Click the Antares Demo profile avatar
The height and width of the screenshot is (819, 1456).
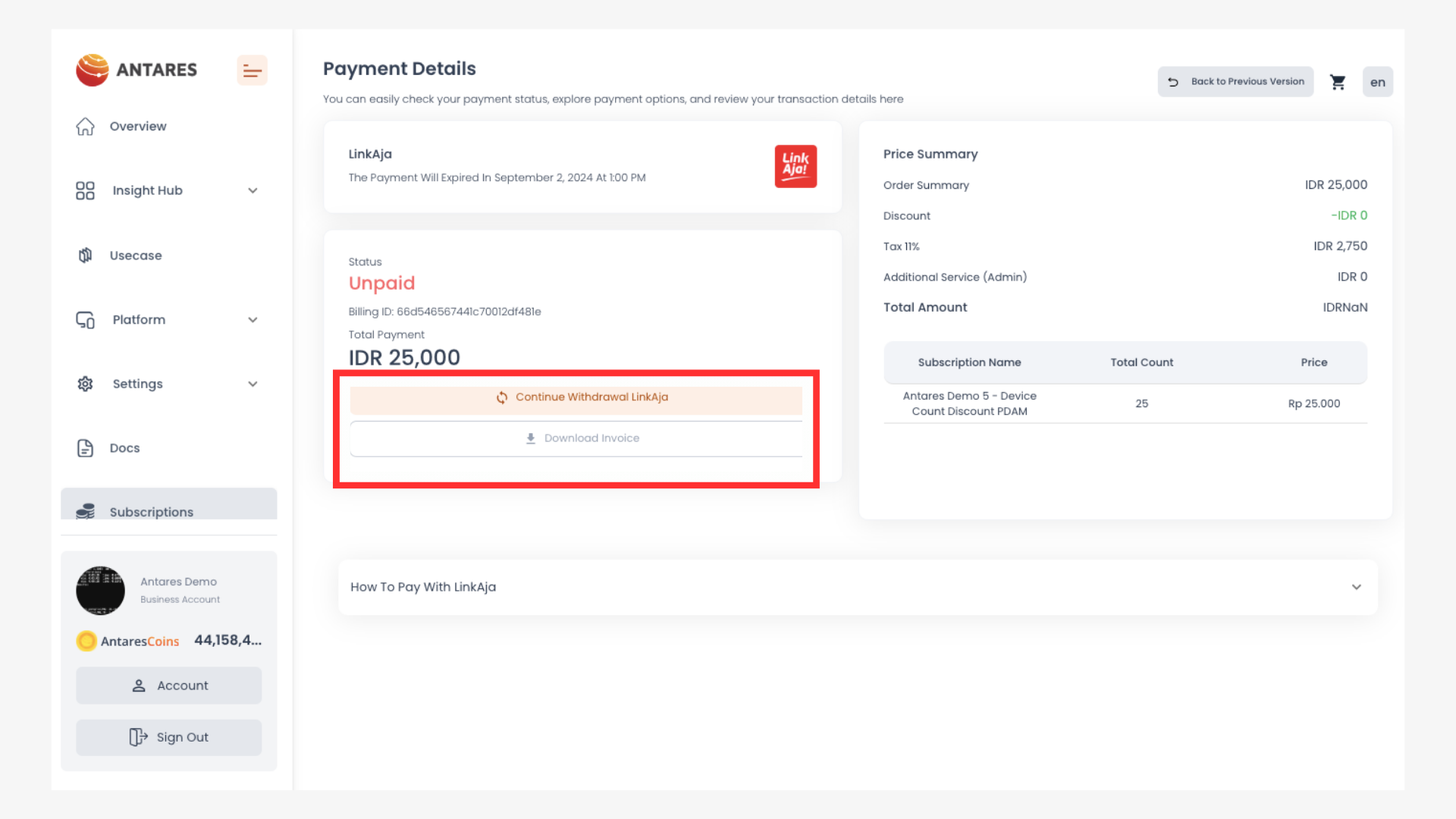(x=100, y=590)
